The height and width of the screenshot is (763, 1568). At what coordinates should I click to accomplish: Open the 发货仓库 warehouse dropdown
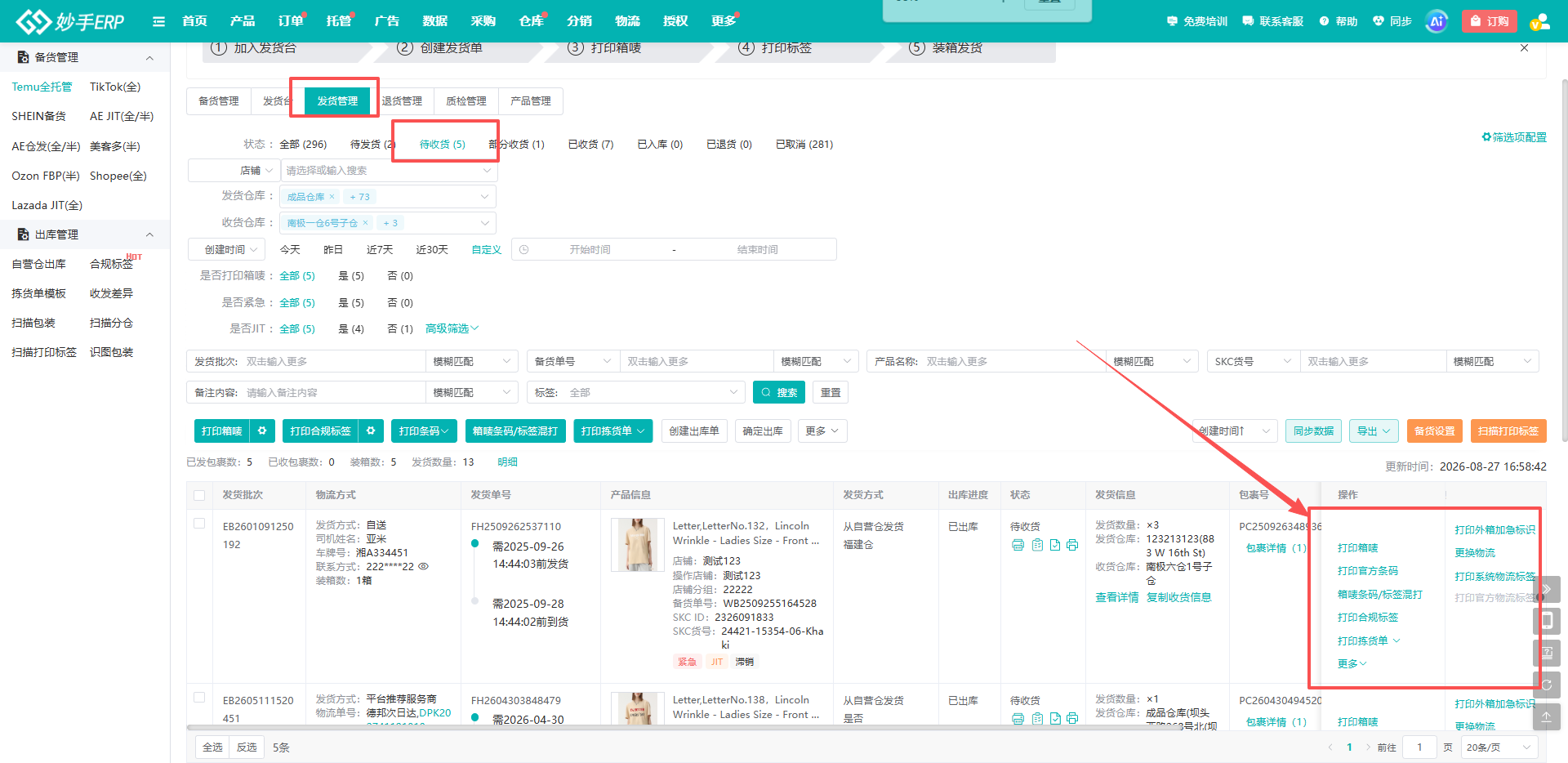tap(389, 196)
